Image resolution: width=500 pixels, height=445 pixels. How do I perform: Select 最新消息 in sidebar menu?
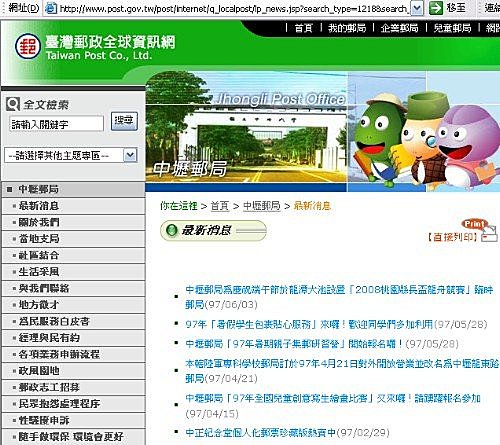(x=73, y=206)
